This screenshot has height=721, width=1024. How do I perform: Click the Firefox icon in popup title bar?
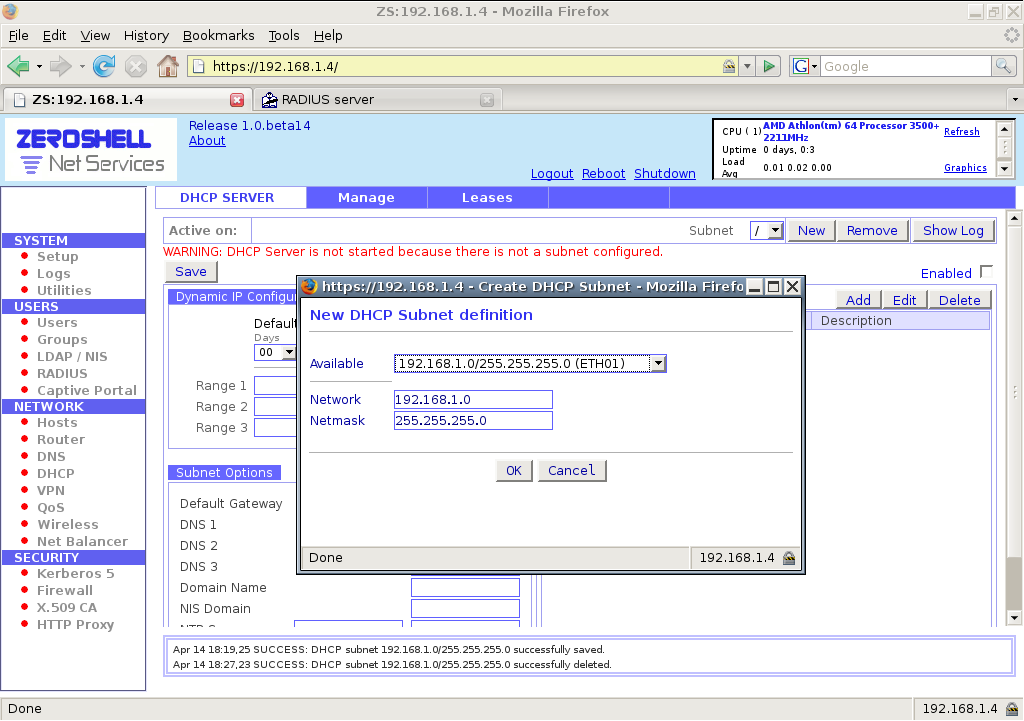point(310,286)
